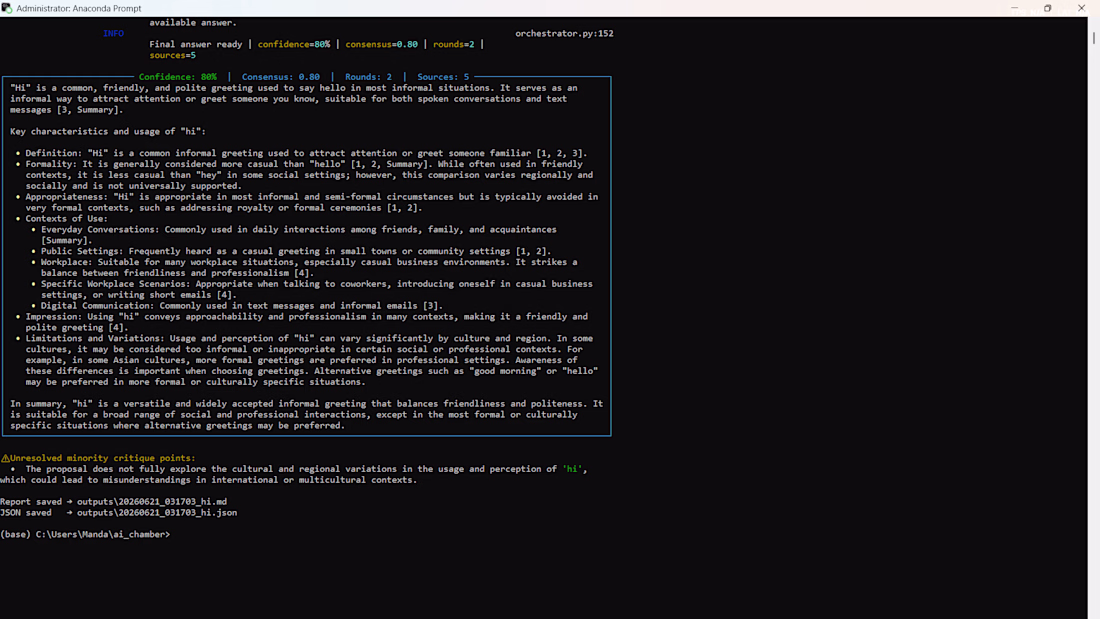Click 'Sources: 5' in the panel header
Screen dimensions: 1100x619
point(443,76)
